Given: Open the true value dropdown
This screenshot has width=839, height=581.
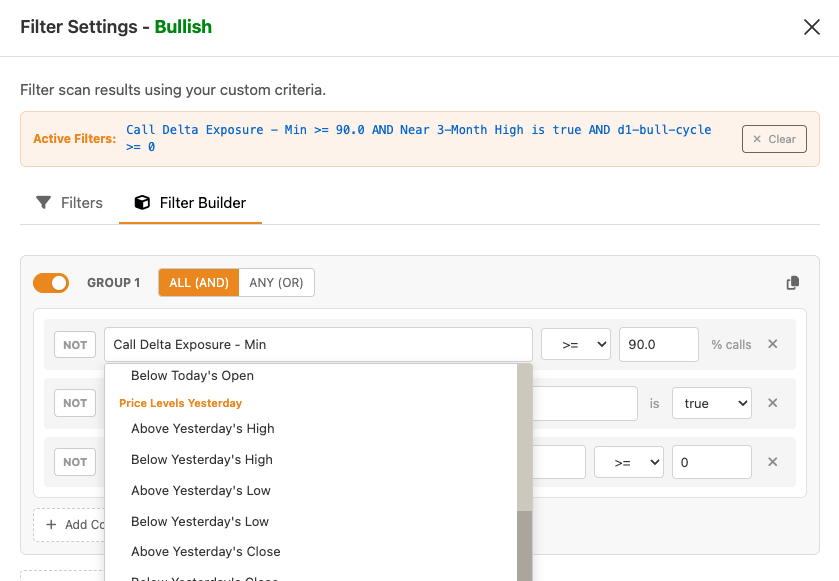Looking at the screenshot, I should pos(711,403).
